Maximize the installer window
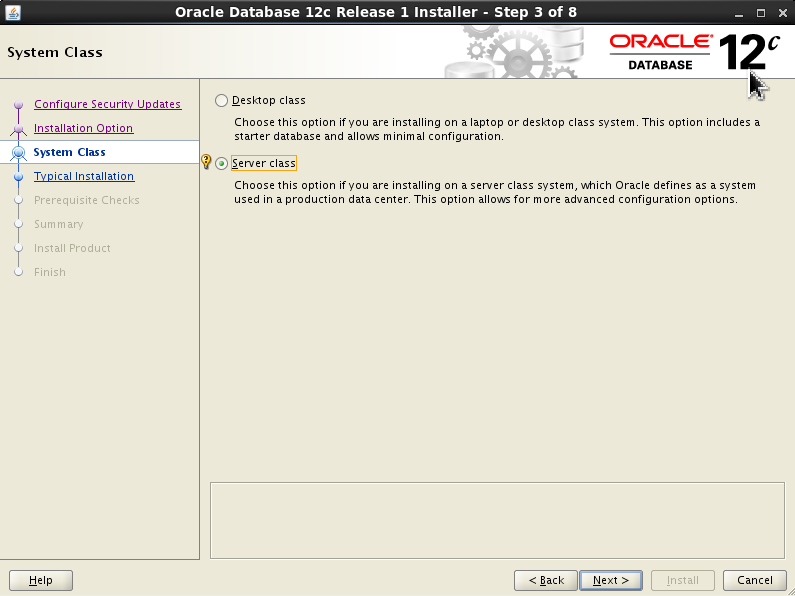The height and width of the screenshot is (596, 795). tap(761, 14)
